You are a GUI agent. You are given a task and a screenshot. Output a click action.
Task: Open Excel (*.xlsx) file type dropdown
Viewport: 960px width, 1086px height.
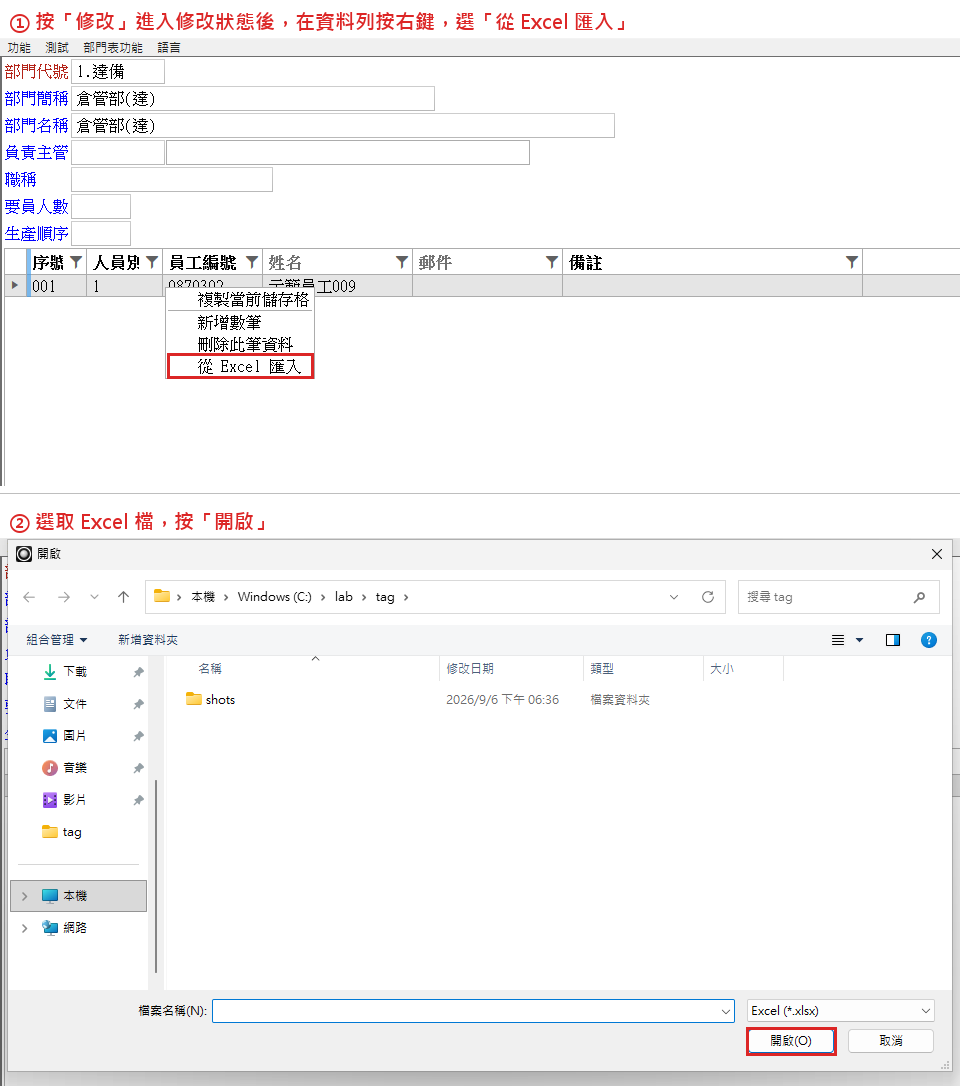(841, 1011)
